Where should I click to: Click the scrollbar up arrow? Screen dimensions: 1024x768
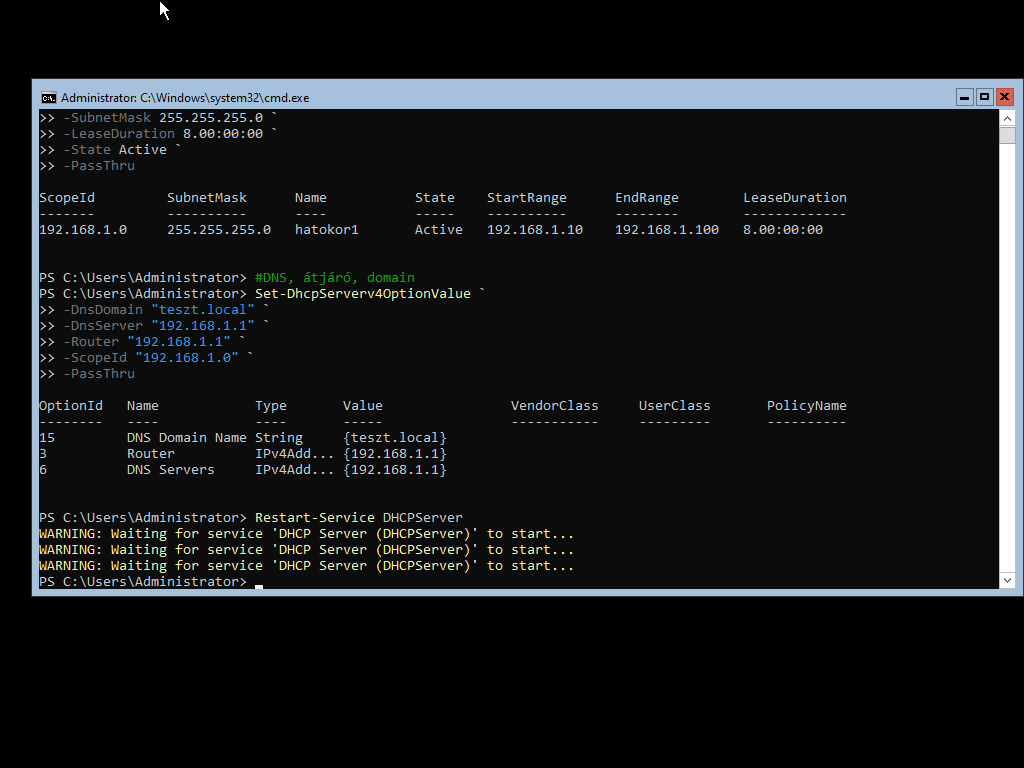tap(1007, 118)
